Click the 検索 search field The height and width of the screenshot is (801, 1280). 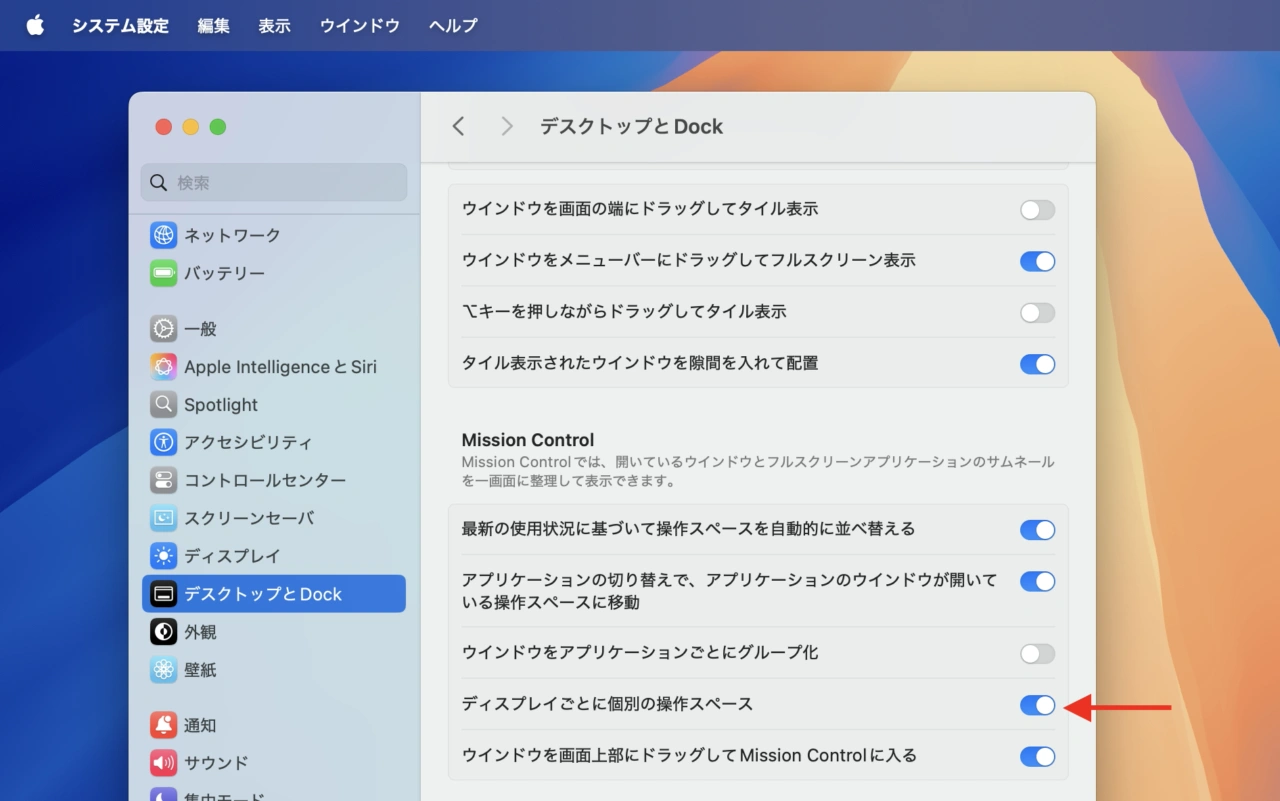pyautogui.click(x=285, y=183)
